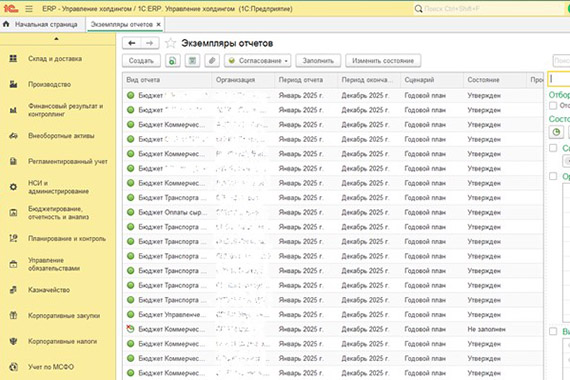Screen dimensions: 570x380
Task: Click green status icon of Бюджет Оплаты сыр row
Action: pyautogui.click(x=131, y=212)
